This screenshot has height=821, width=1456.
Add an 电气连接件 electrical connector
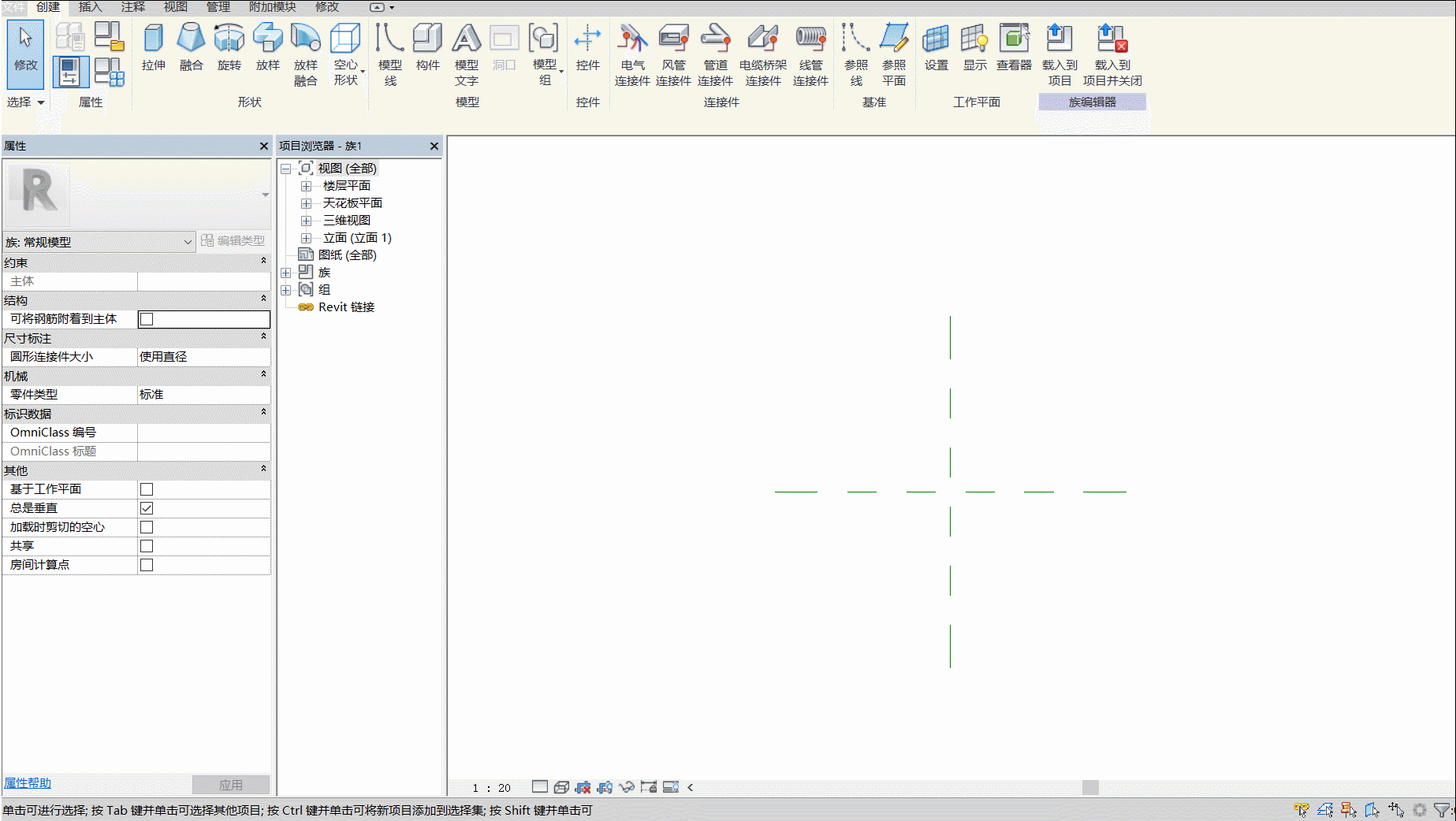click(632, 54)
